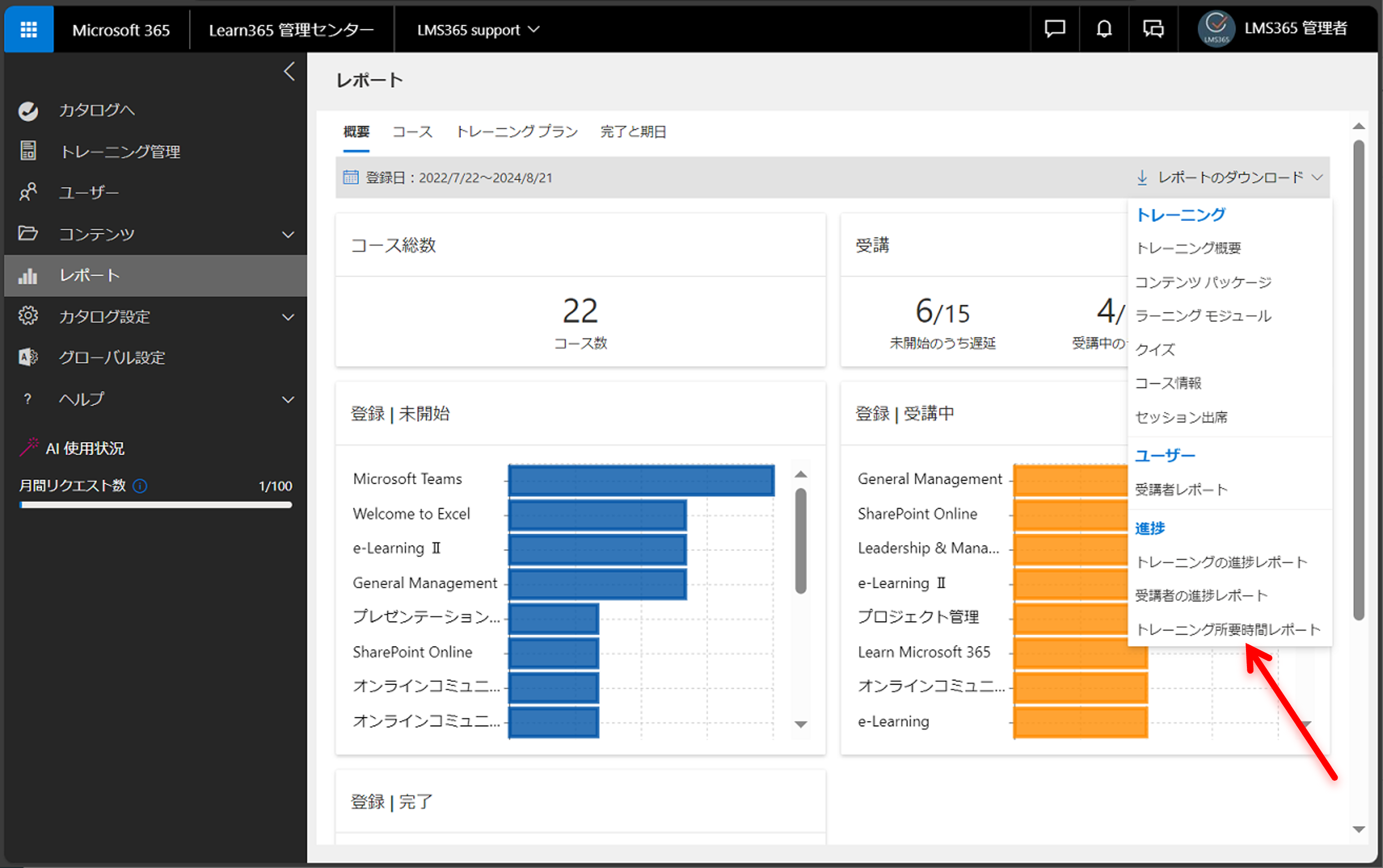Open Learn365 管理センター header link
1383x868 pixels.
292,29
